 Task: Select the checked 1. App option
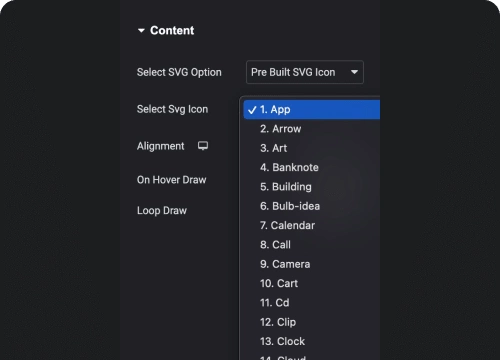coord(312,110)
